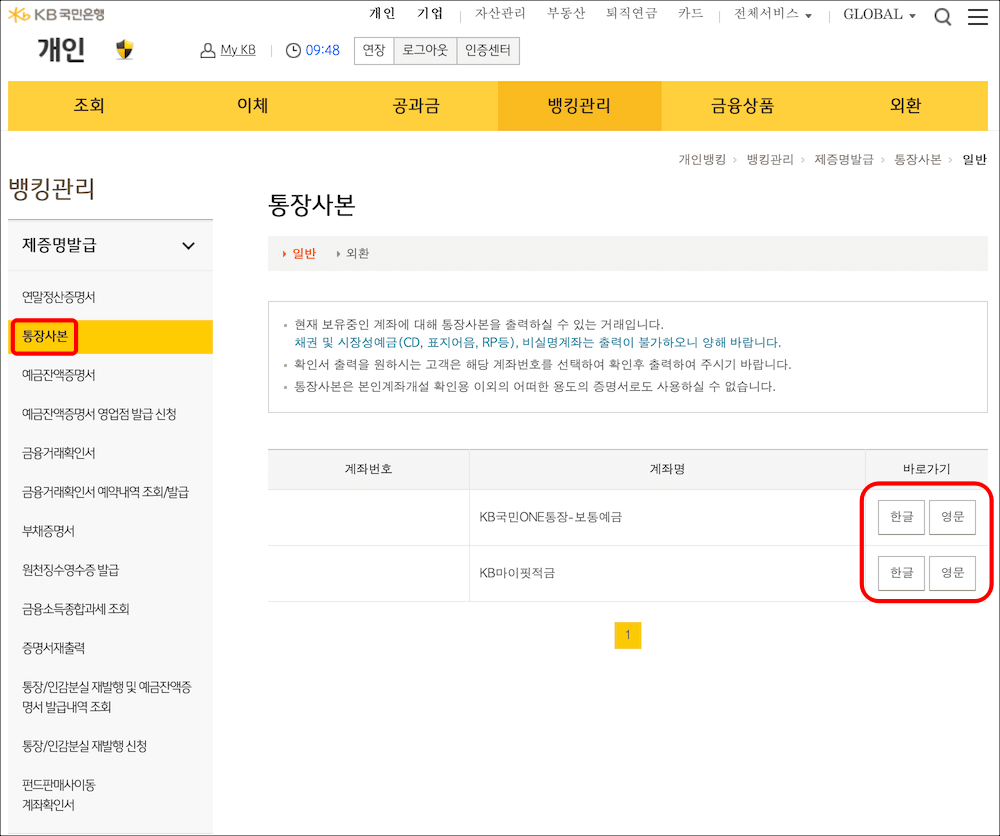Open 카드 top menu
This screenshot has width=1000, height=836.
691,13
